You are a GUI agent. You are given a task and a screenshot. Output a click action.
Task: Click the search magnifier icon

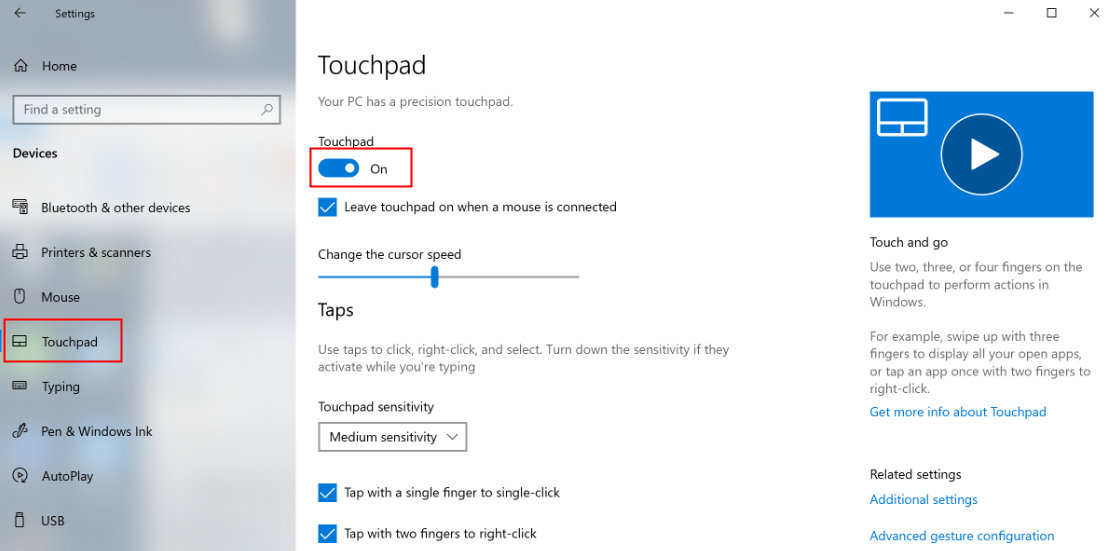click(x=267, y=110)
